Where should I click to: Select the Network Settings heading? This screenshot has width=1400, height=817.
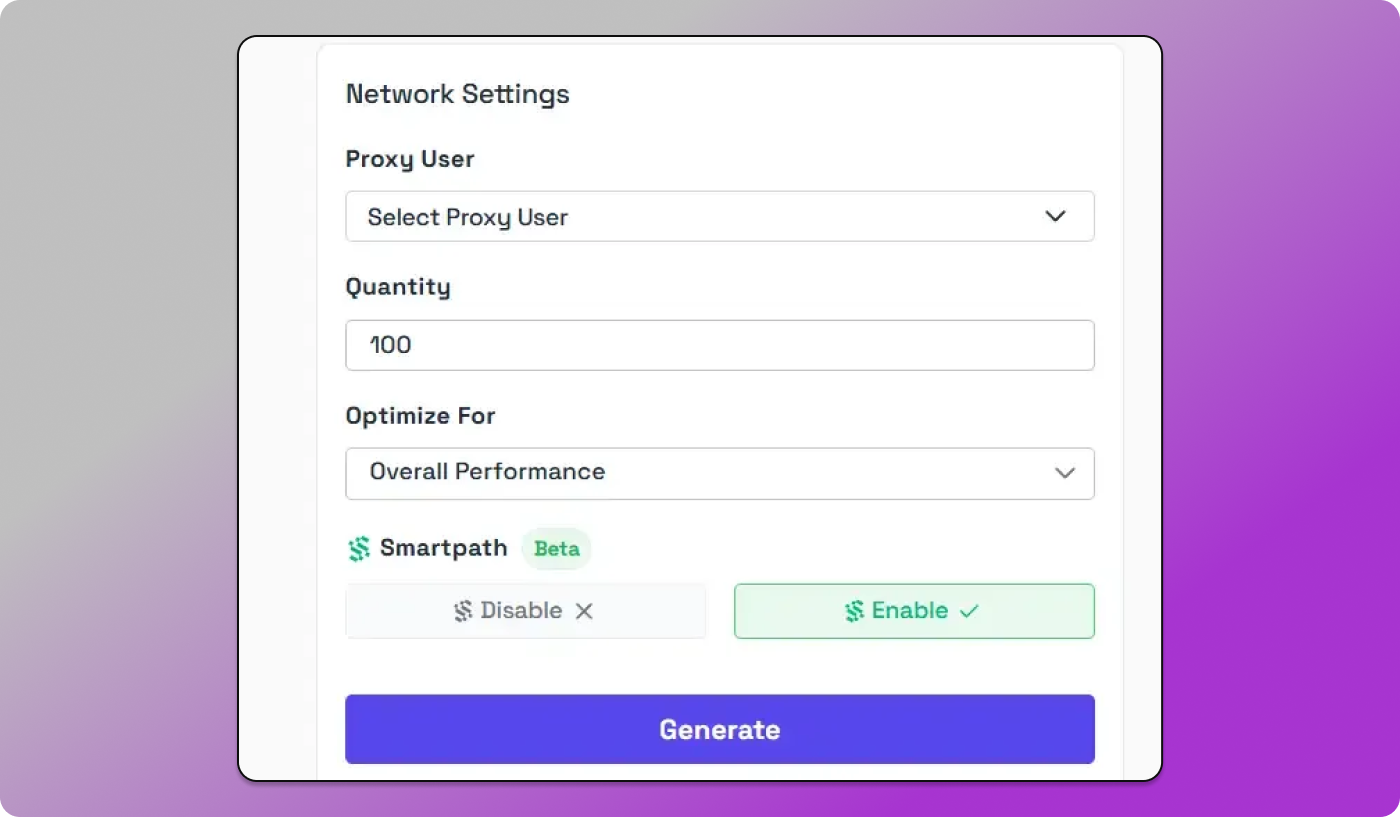[457, 93]
